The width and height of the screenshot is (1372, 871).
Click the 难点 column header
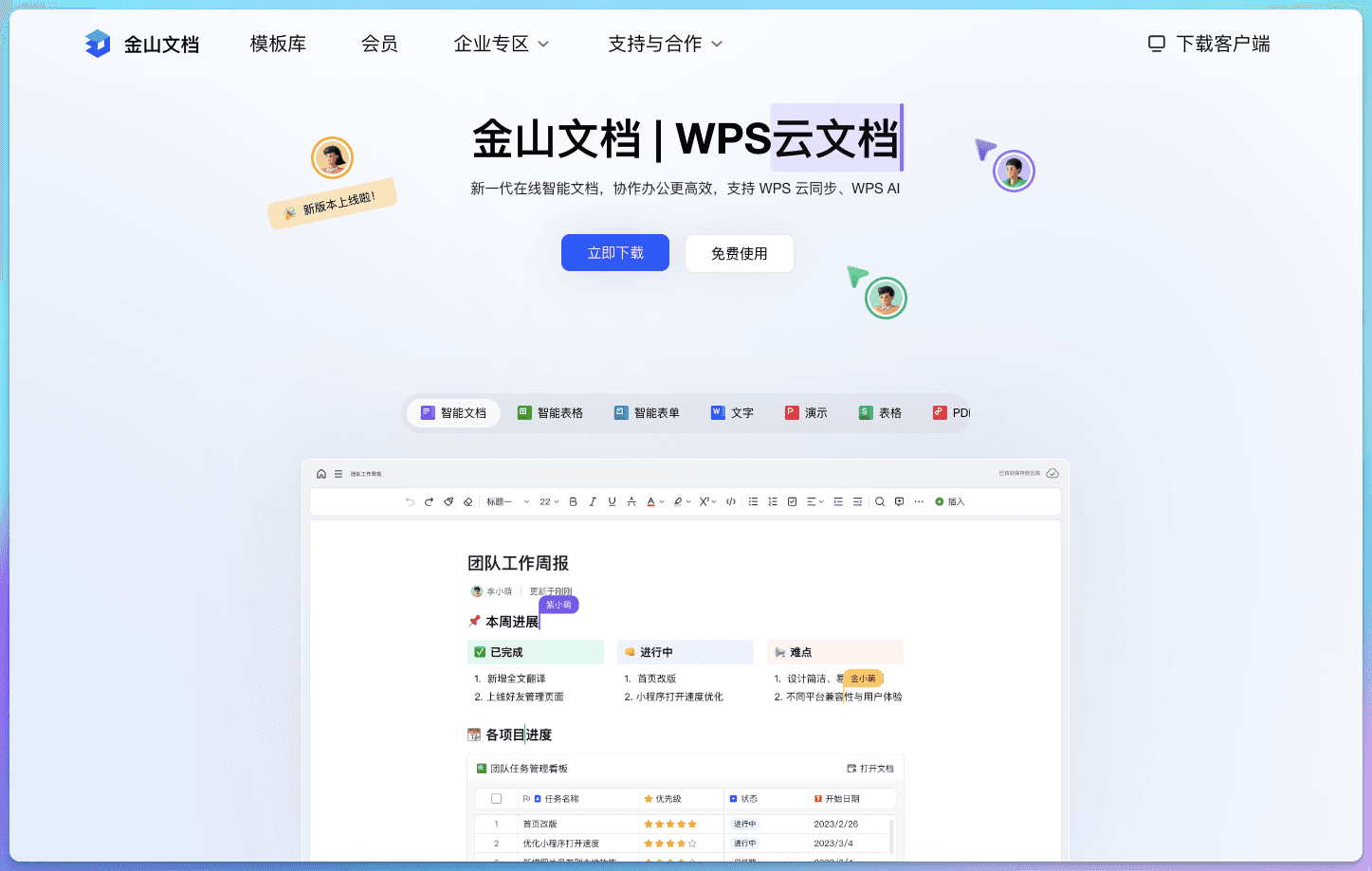point(834,652)
